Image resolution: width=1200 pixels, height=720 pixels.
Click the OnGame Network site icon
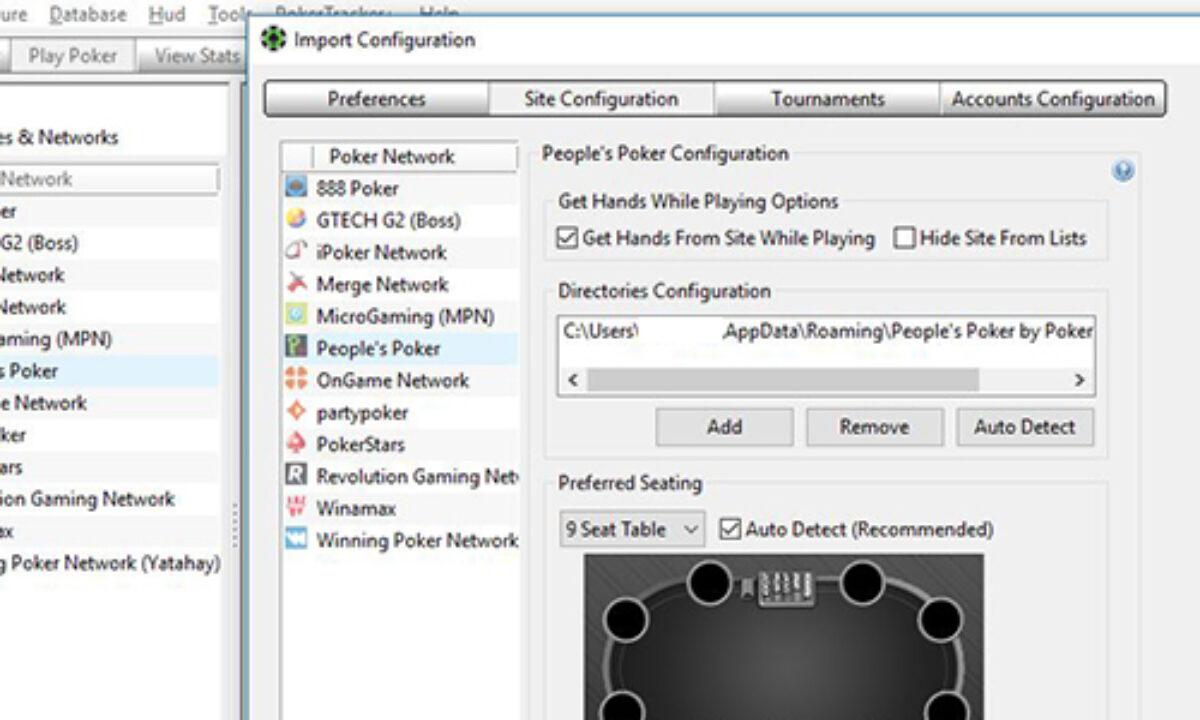296,380
